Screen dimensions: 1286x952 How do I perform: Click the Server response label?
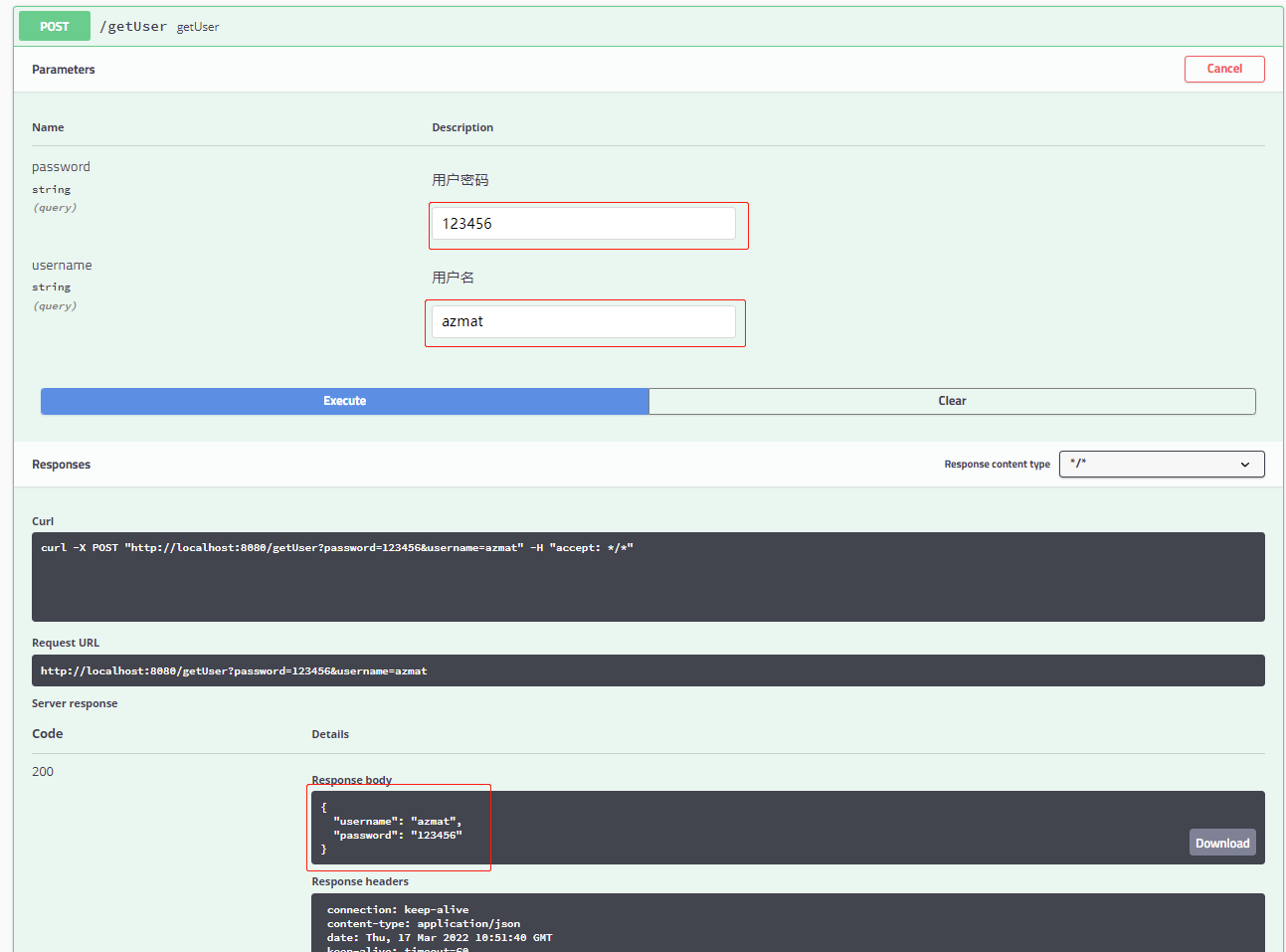coord(75,703)
